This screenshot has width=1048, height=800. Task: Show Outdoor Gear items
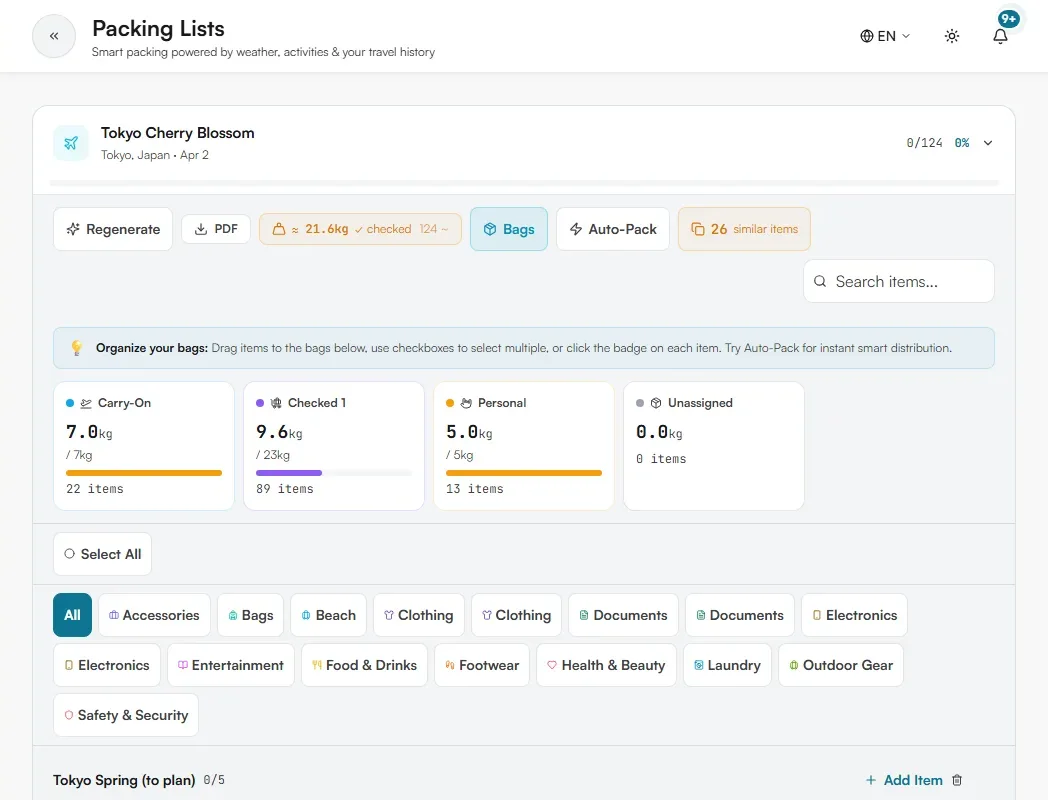(841, 665)
